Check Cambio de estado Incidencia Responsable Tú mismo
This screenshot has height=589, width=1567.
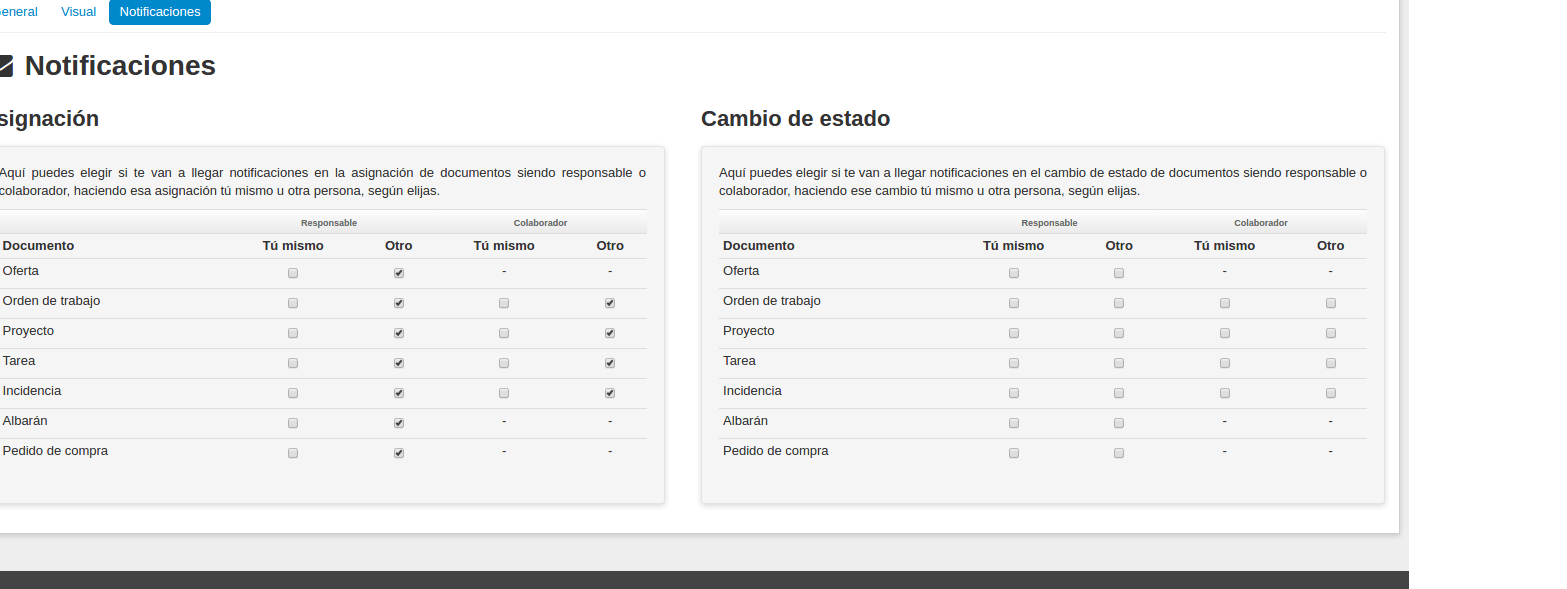point(1014,393)
